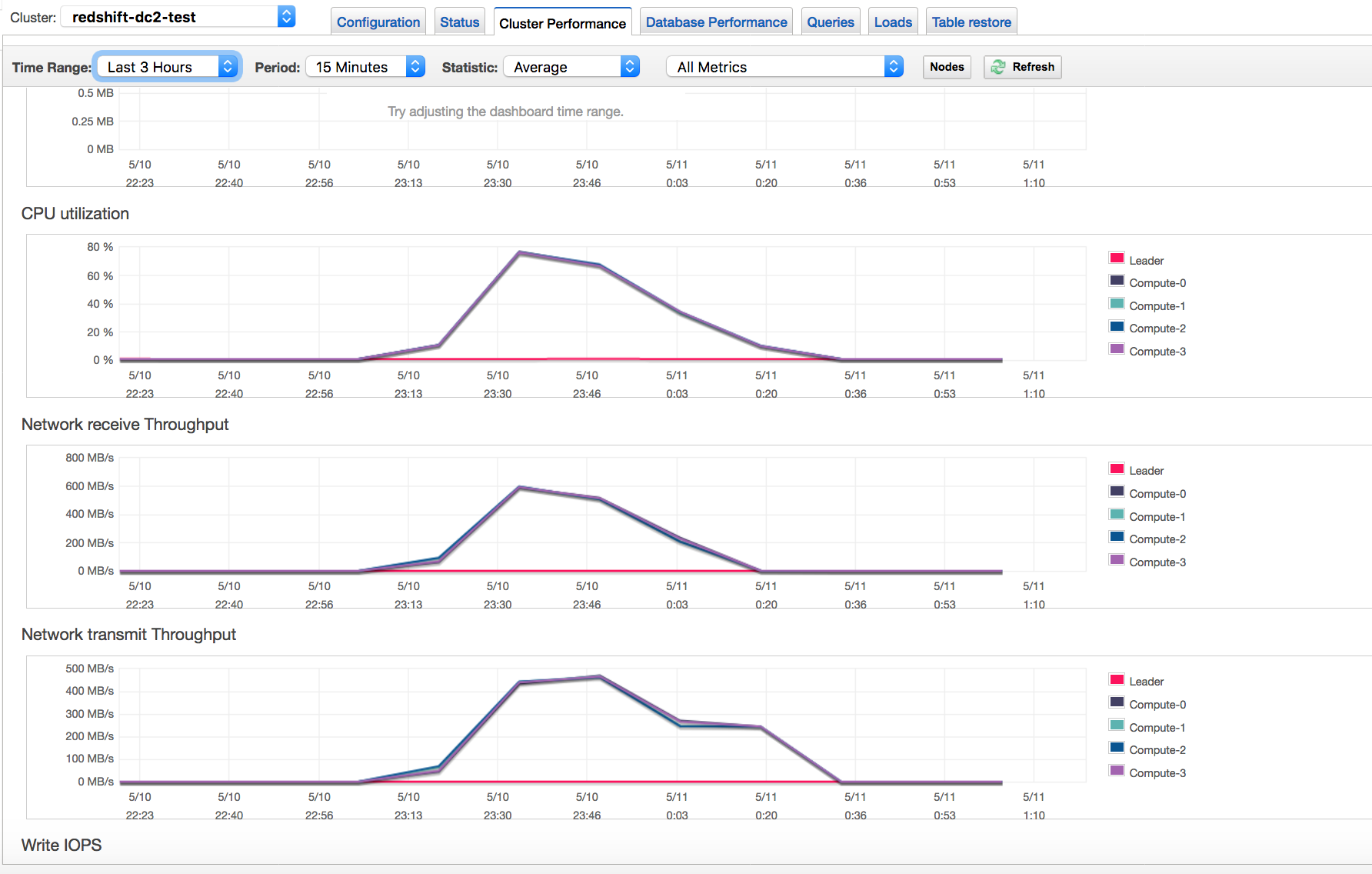Toggle Compute-2 swatch in Network receive legend
This screenshot has width=1372, height=874.
(x=1117, y=537)
